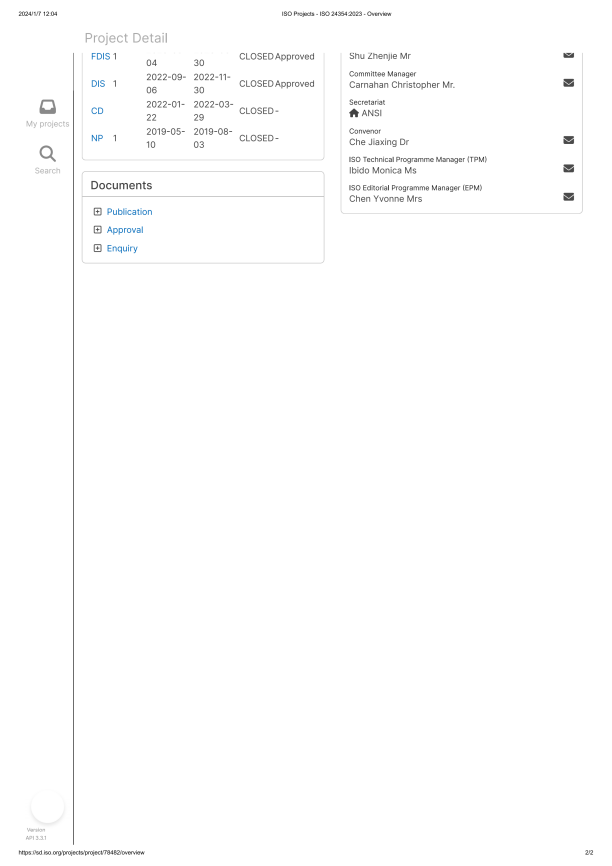Image resolution: width=612 pixels, height=866 pixels.
Task: Click the Project Detail page heading
Action: click(126, 38)
